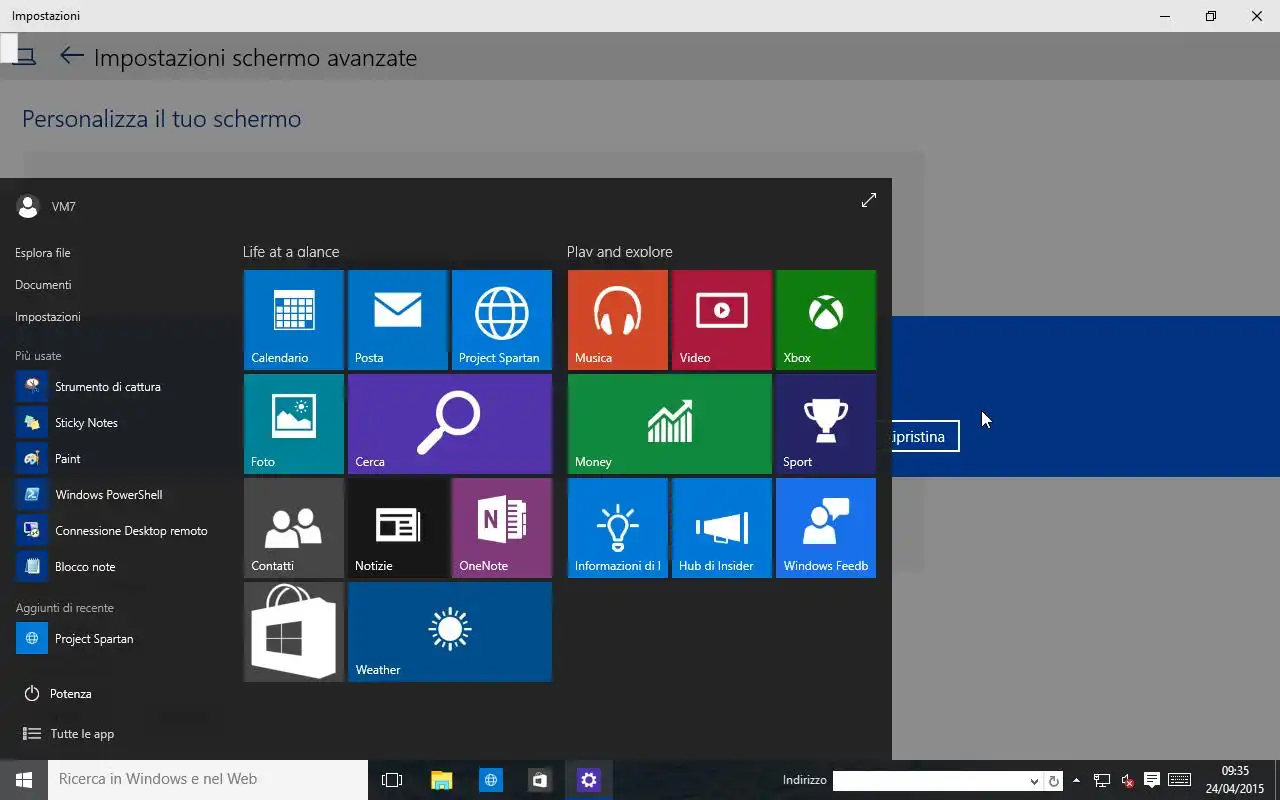Viewport: 1280px width, 800px height.
Task: Open the Cerca search tile
Action: coord(449,424)
